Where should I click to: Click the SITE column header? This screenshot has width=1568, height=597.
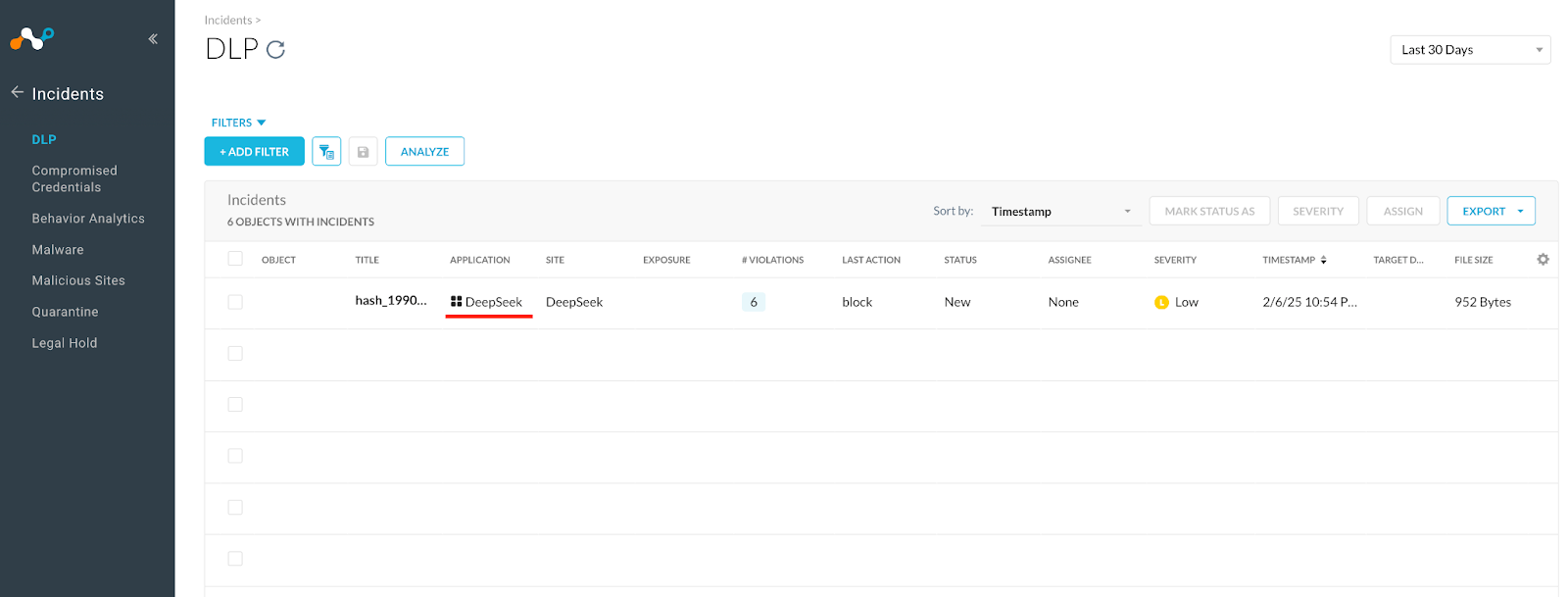click(x=555, y=260)
